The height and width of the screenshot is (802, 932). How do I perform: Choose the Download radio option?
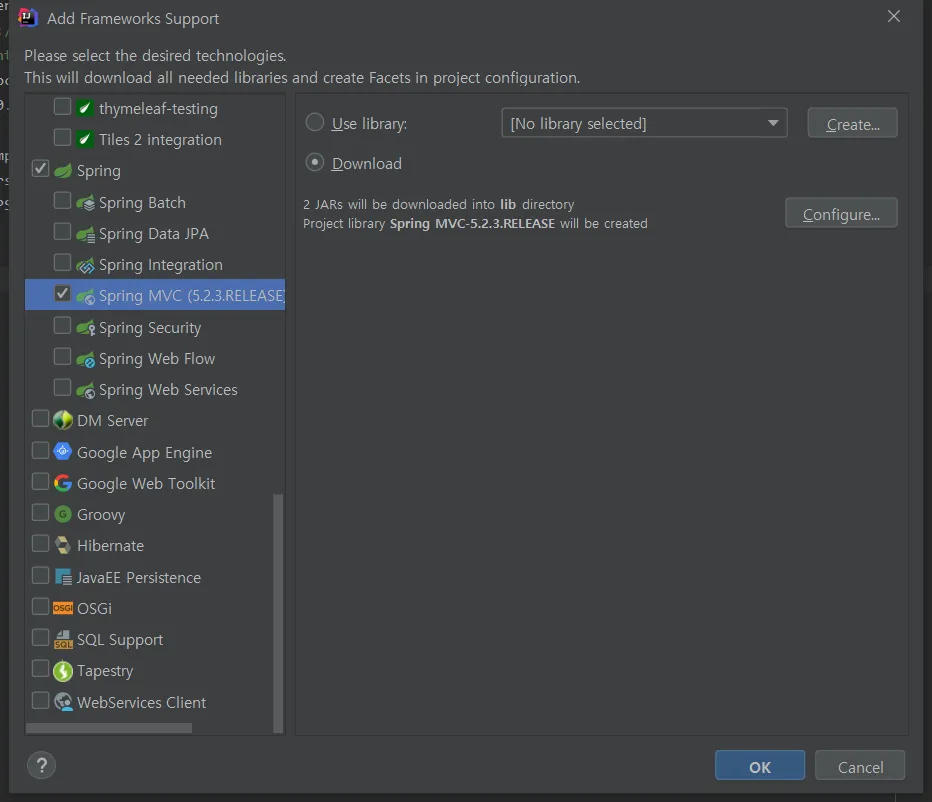(315, 162)
